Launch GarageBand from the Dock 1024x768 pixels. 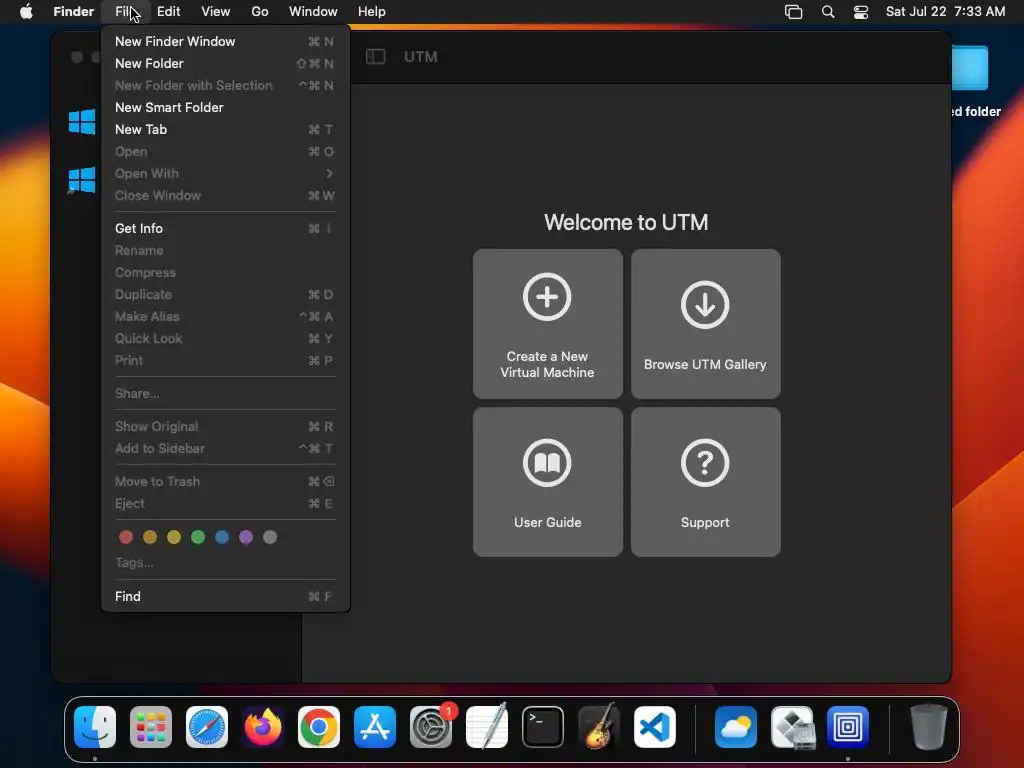[599, 727]
